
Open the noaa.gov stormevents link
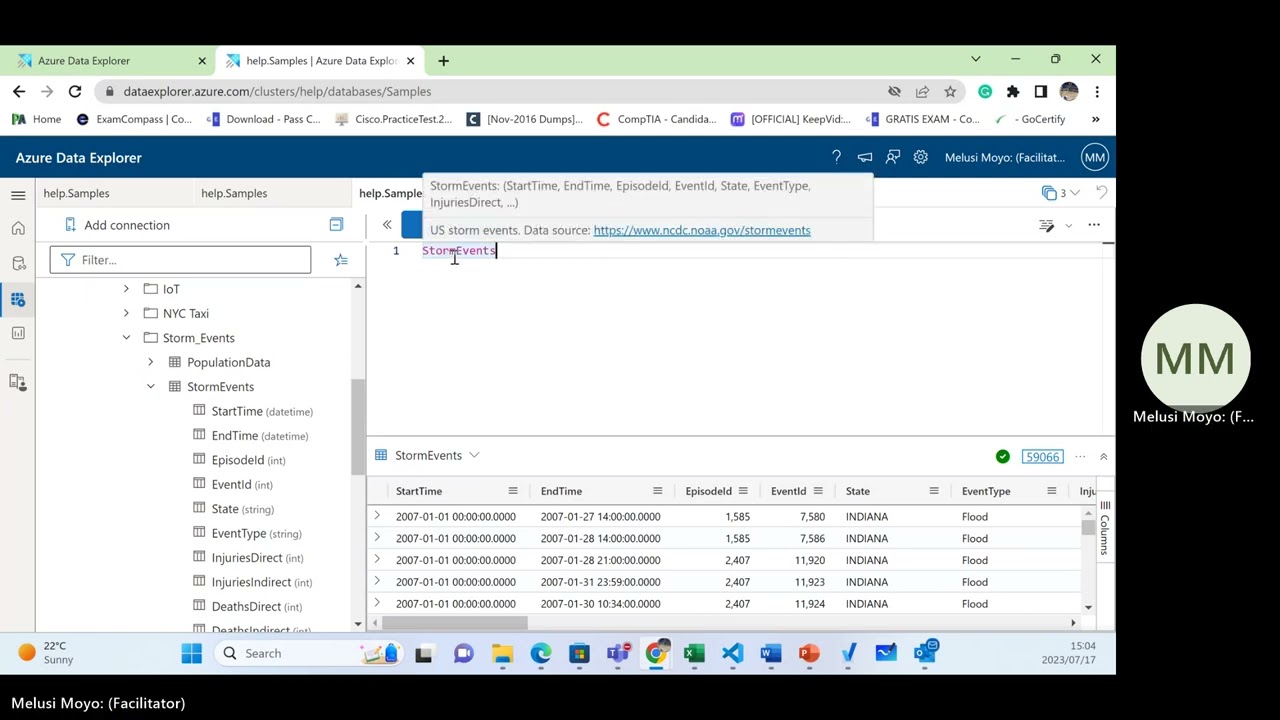[x=702, y=230]
